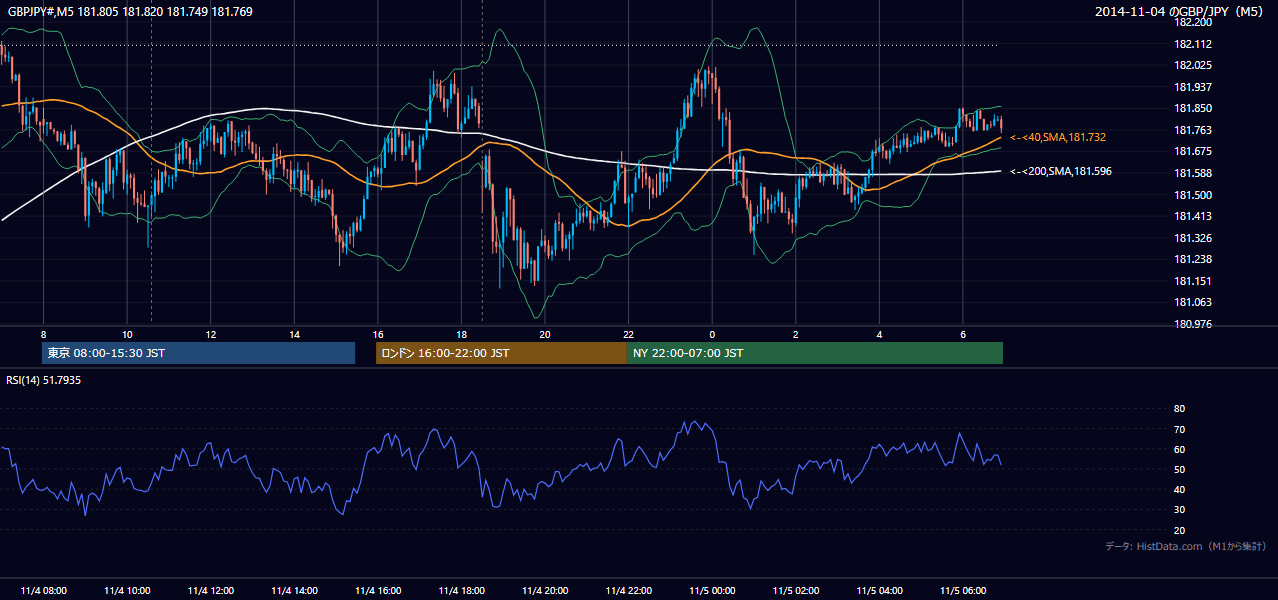Click the 181.063 price axis label

click(1192, 302)
